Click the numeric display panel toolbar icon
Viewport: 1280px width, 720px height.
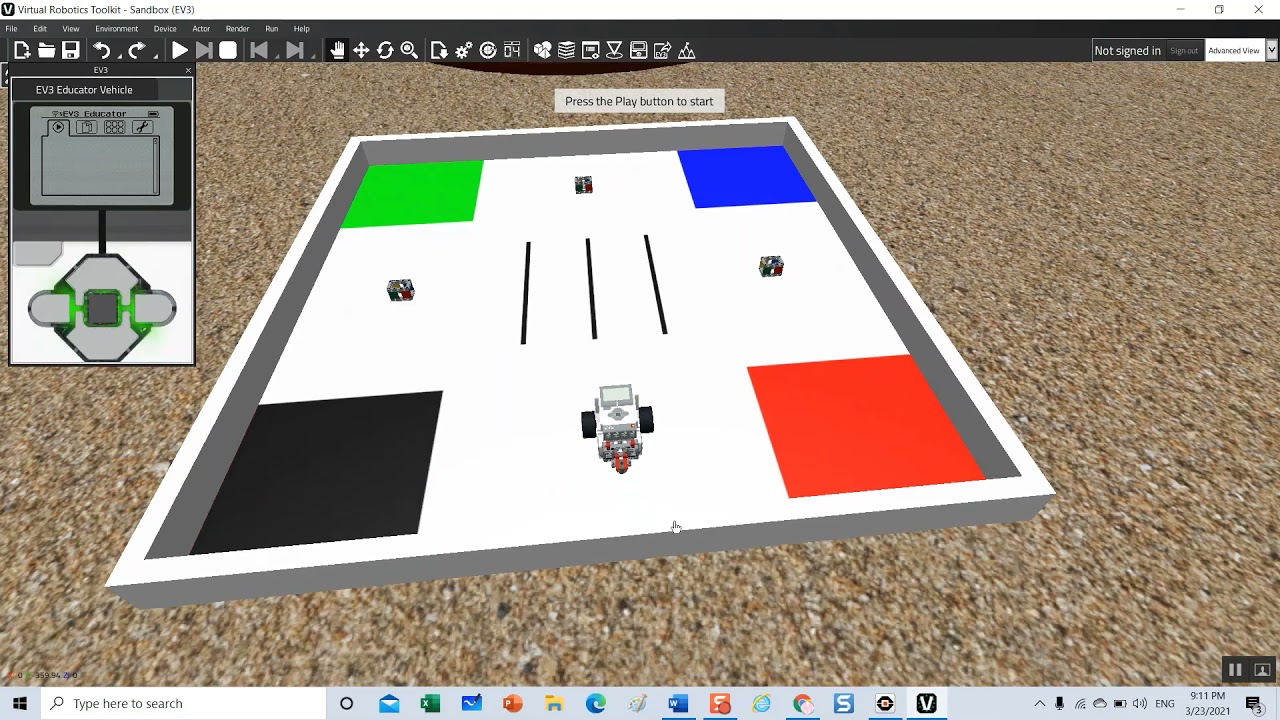[512, 50]
